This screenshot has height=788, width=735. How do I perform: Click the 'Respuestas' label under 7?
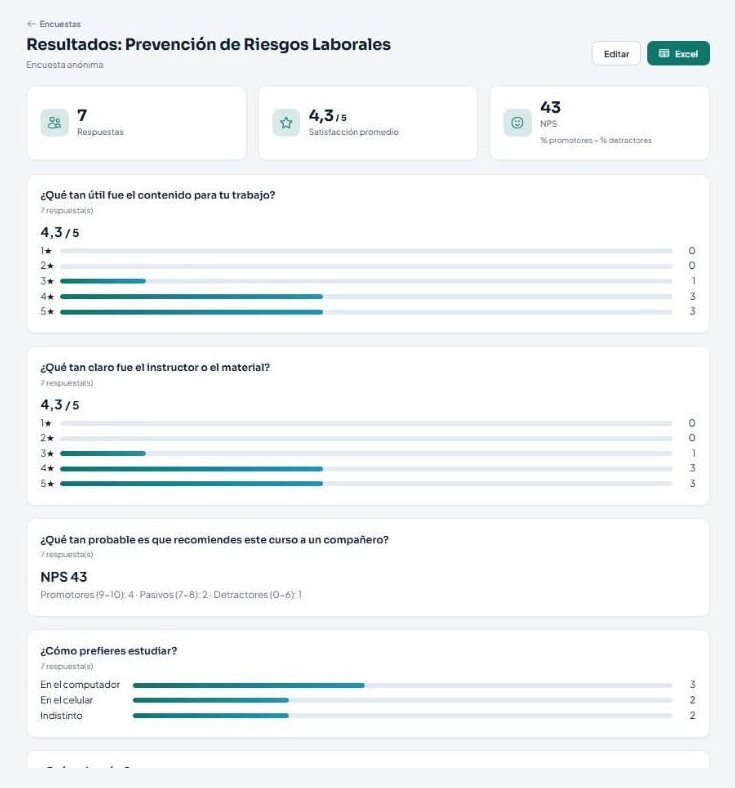coord(100,132)
